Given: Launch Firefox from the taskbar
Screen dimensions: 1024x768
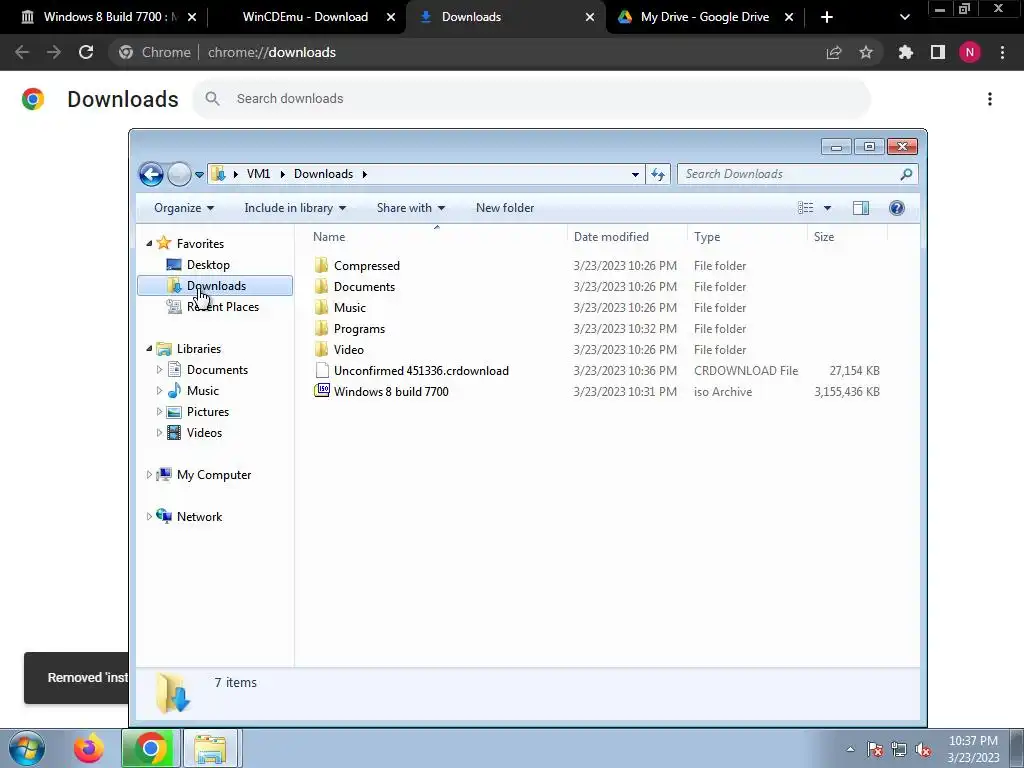Looking at the screenshot, I should click(88, 748).
